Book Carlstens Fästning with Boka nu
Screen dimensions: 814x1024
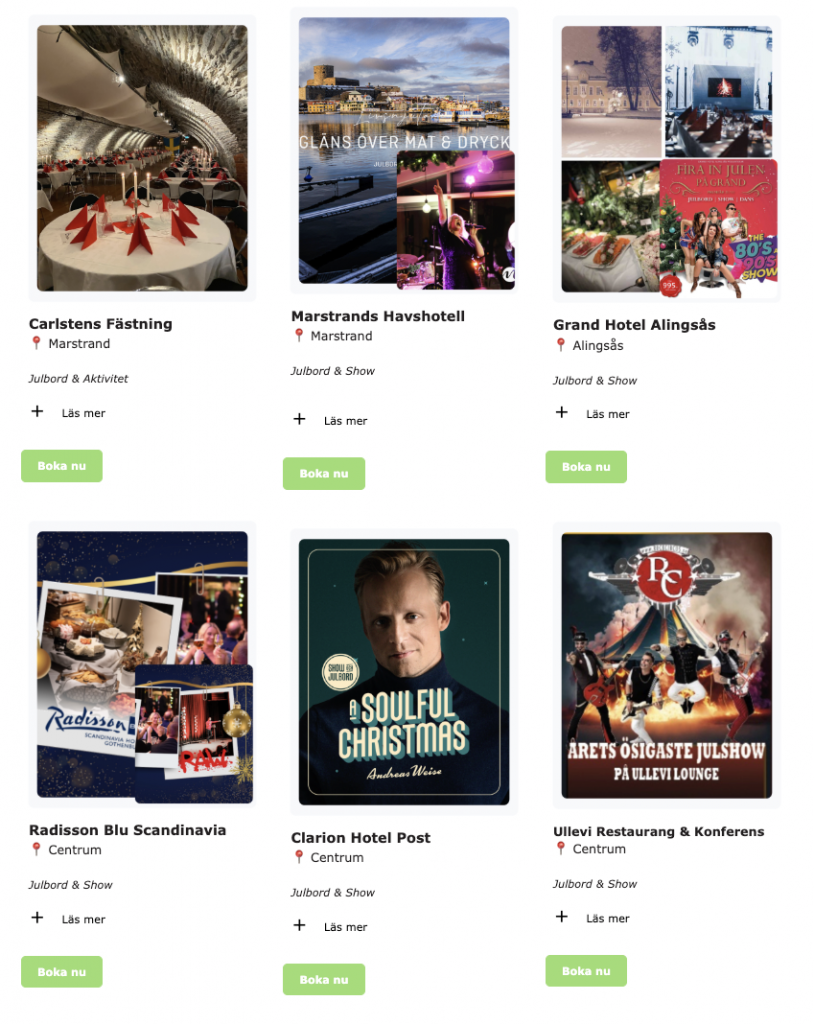[x=61, y=466]
